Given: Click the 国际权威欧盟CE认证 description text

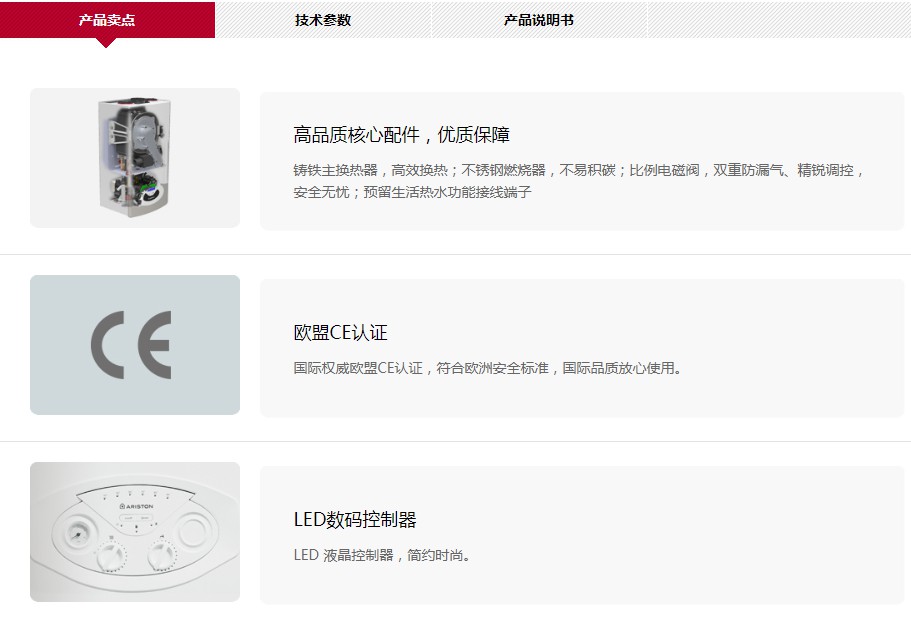Looking at the screenshot, I should tap(358, 368).
